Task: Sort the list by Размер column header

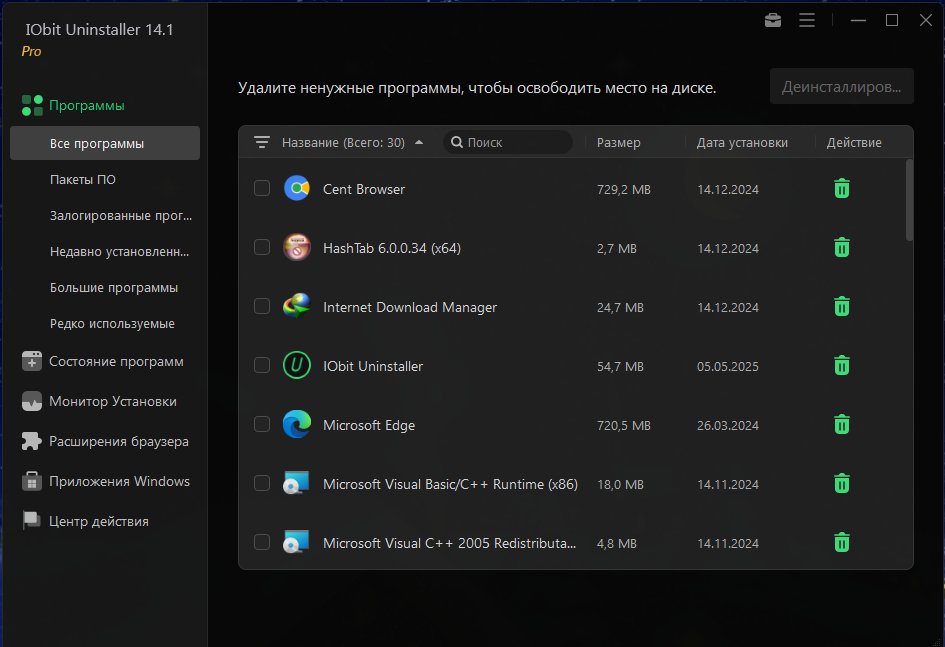Action: pos(618,143)
